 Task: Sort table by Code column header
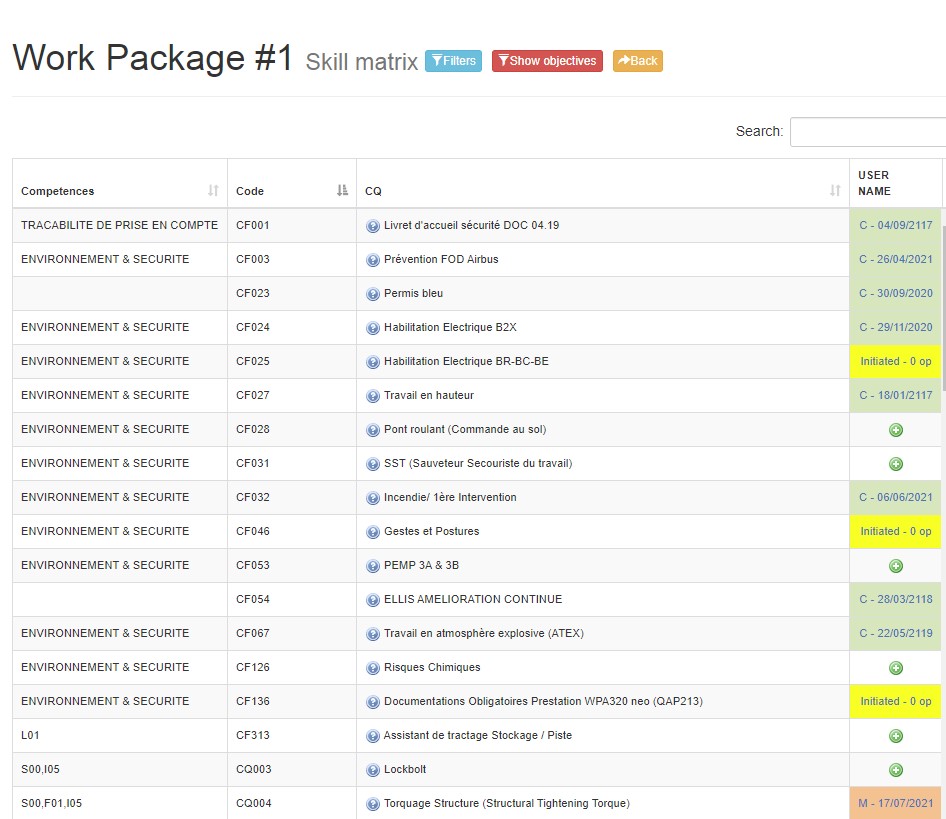point(291,191)
